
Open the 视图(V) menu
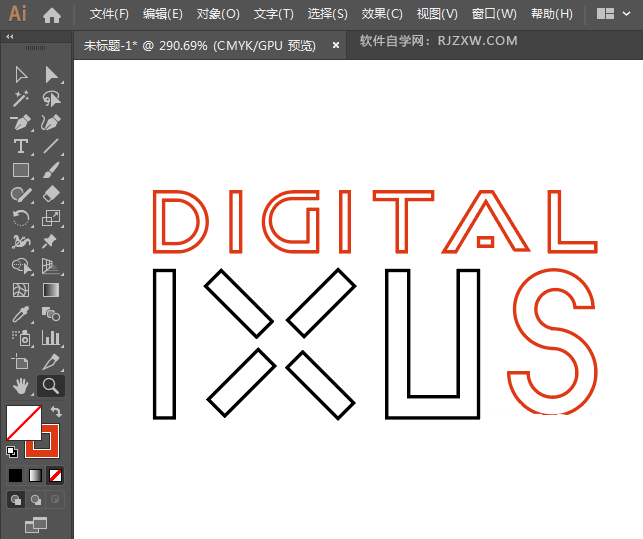coord(437,14)
